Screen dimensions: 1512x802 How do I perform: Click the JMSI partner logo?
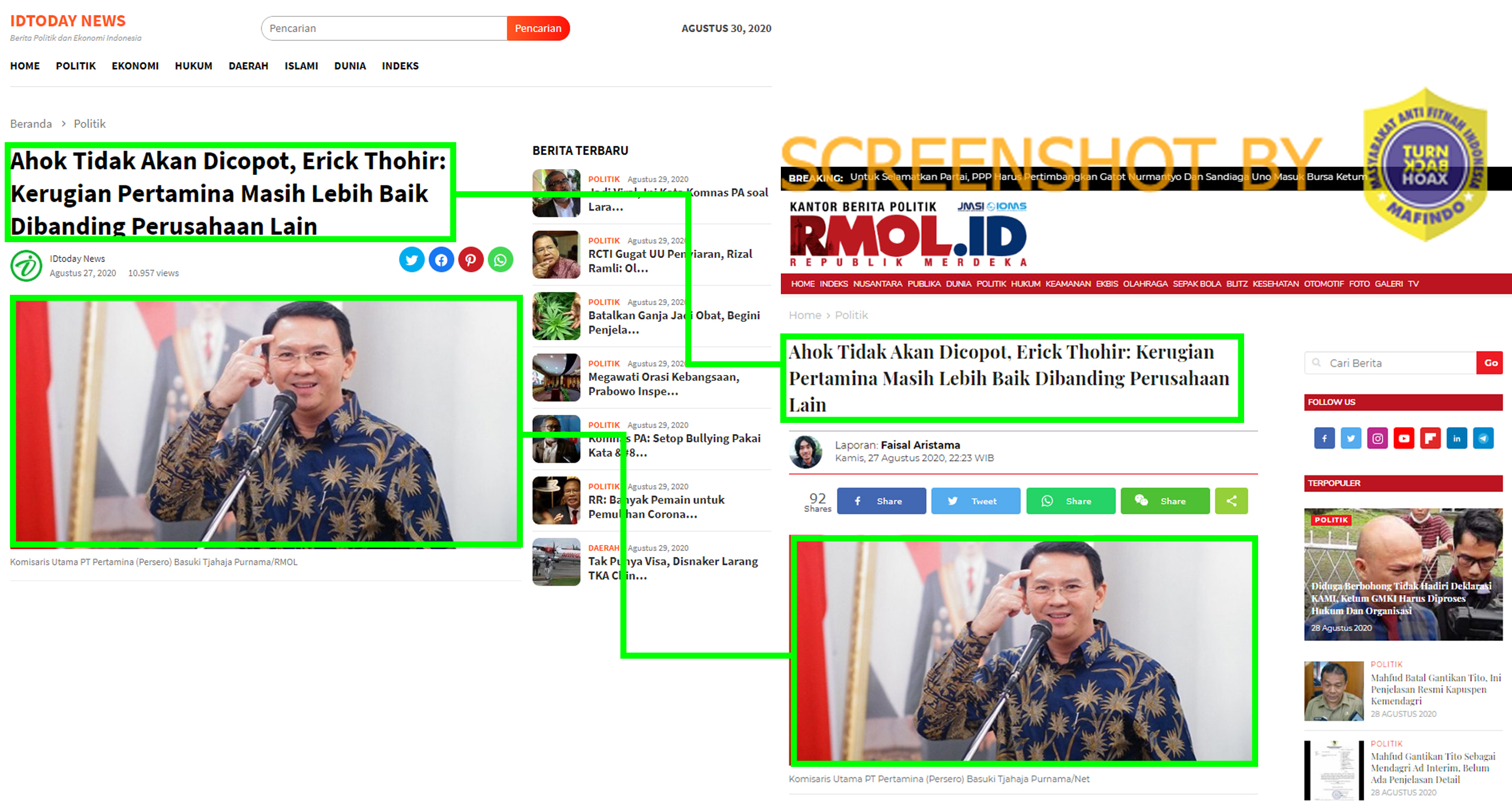pyautogui.click(x=971, y=206)
